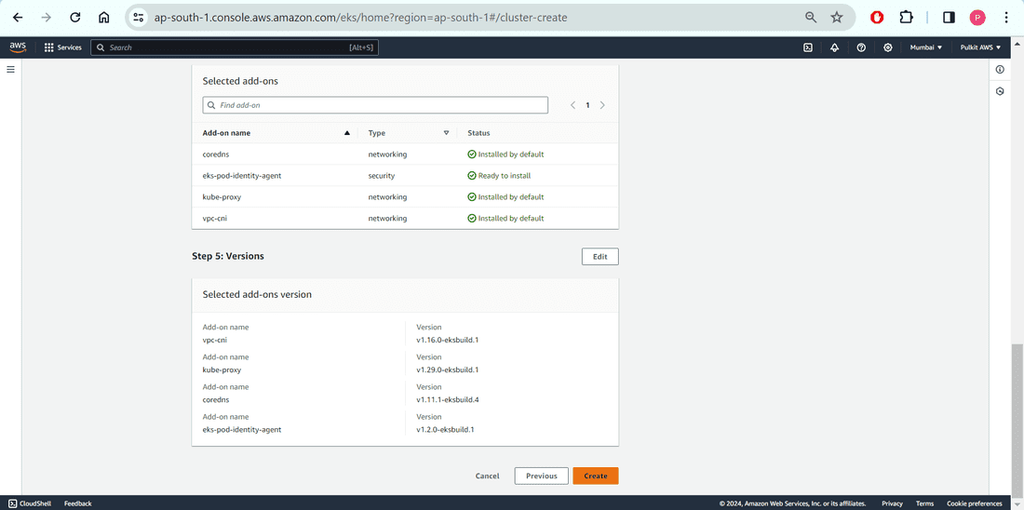Click the AWS logo home icon
The width and height of the screenshot is (1024, 510).
18,47
